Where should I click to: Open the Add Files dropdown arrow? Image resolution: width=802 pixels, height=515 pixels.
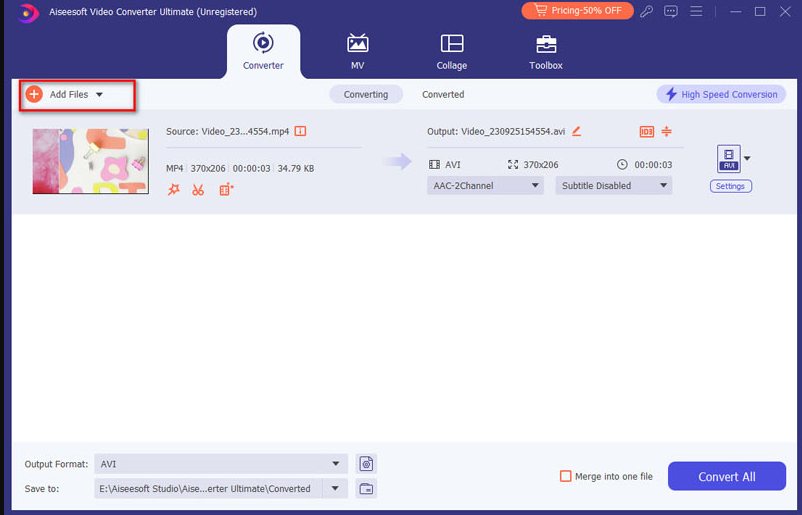[x=99, y=95]
